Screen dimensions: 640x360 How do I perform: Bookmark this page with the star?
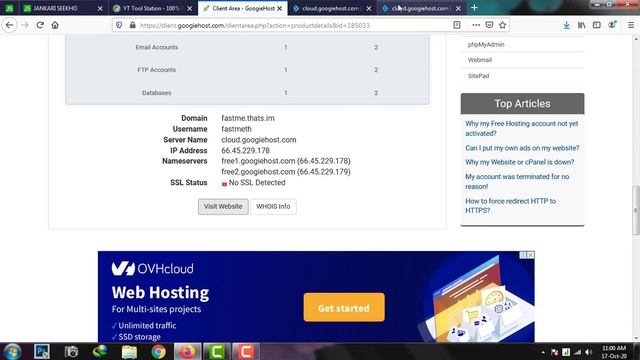tap(502, 25)
